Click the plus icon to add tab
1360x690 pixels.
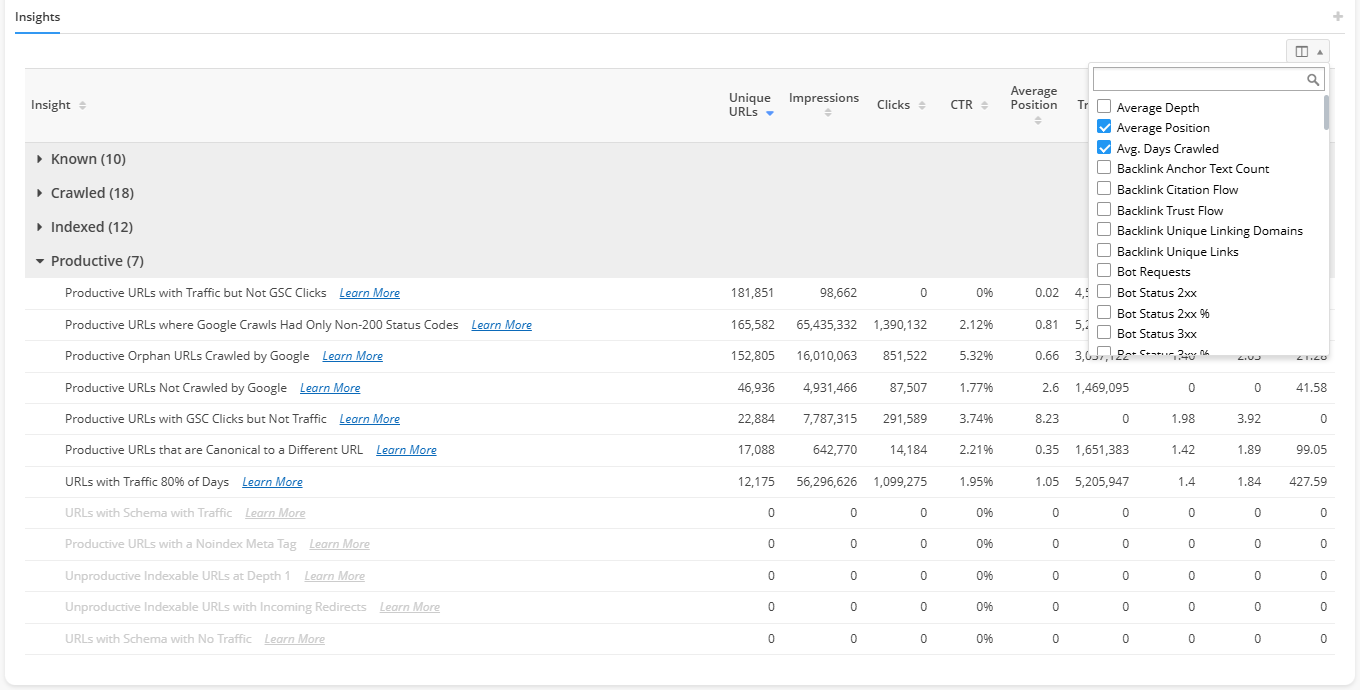click(x=1338, y=17)
